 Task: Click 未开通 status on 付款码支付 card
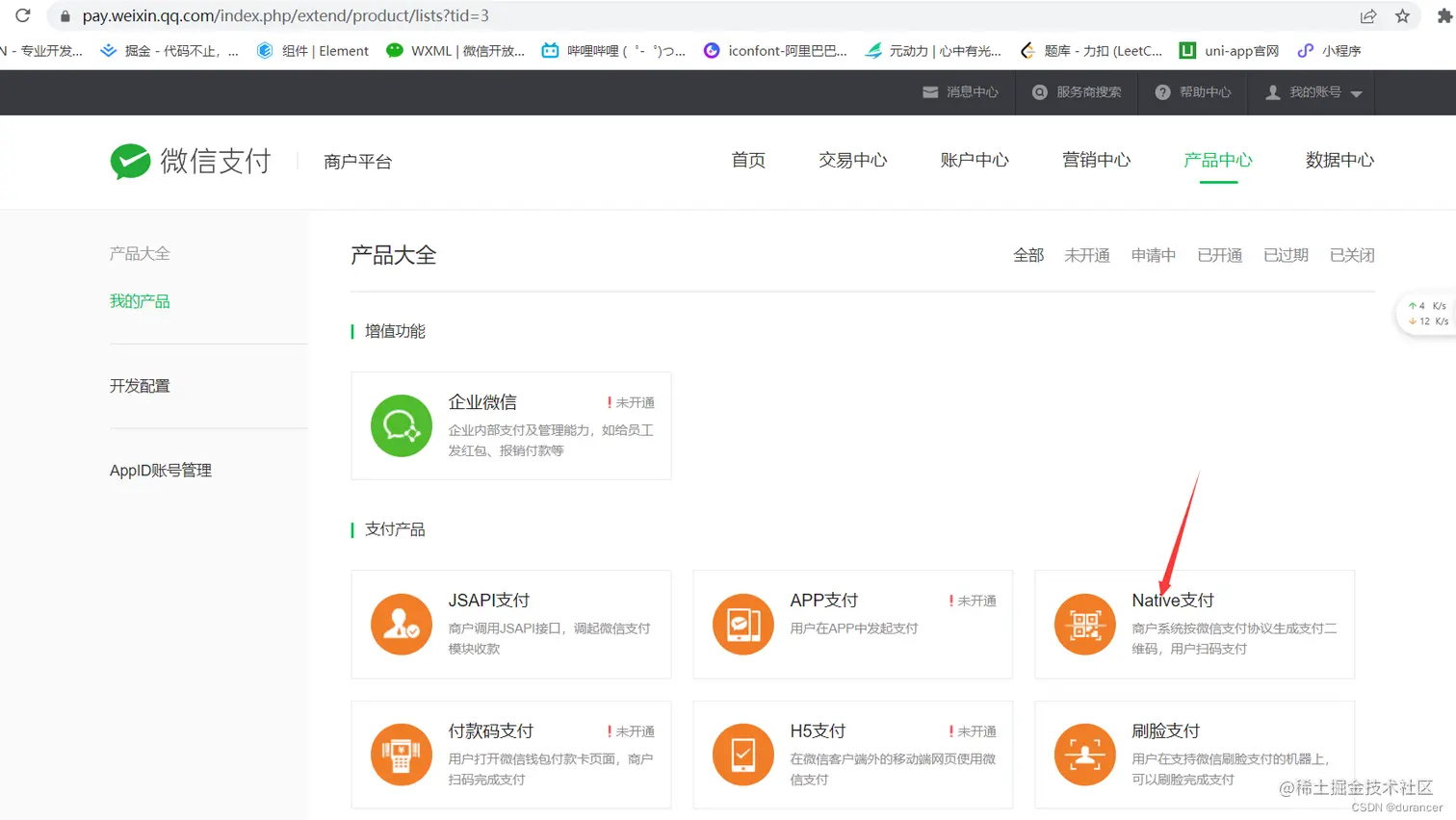[x=631, y=731]
